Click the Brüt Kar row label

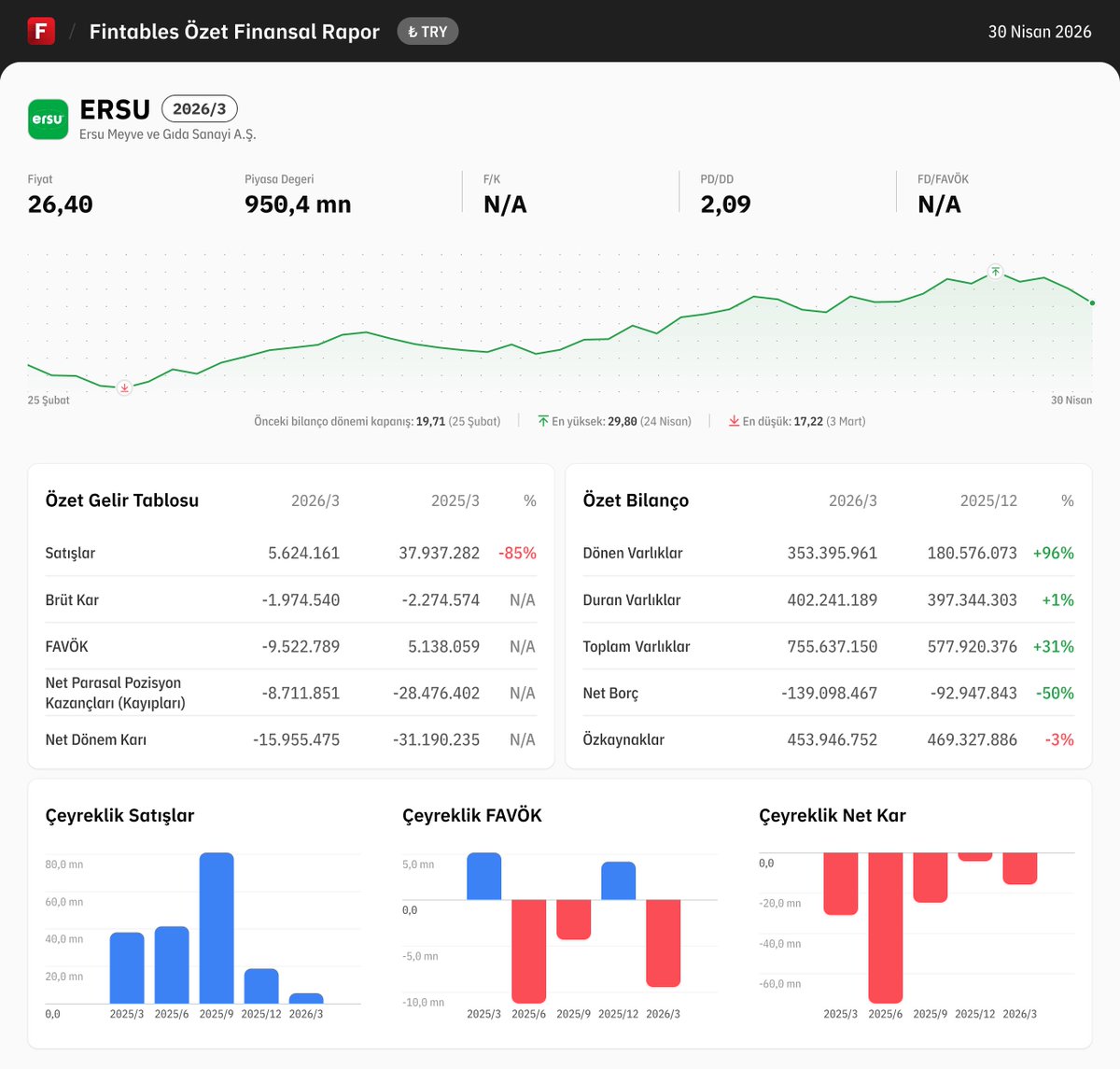tap(72, 599)
